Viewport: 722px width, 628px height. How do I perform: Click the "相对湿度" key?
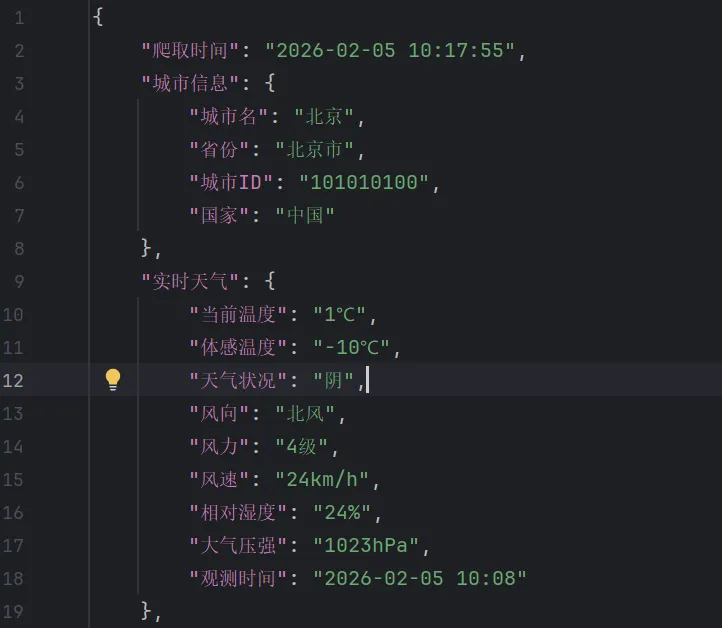pyautogui.click(x=238, y=513)
